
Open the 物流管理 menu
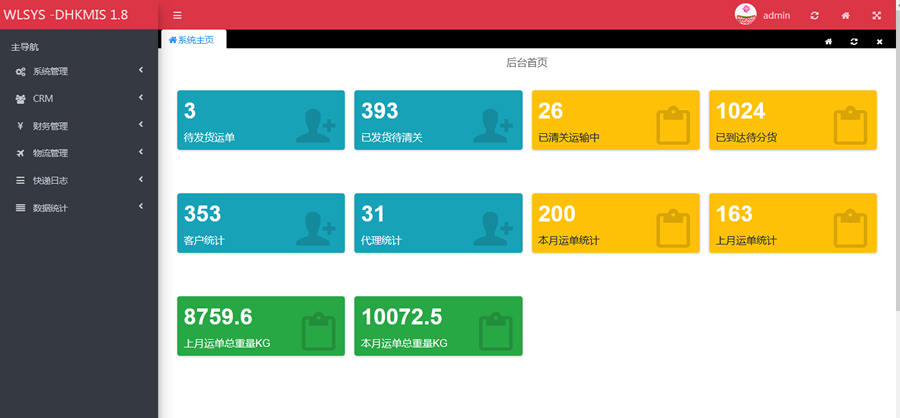(79, 153)
